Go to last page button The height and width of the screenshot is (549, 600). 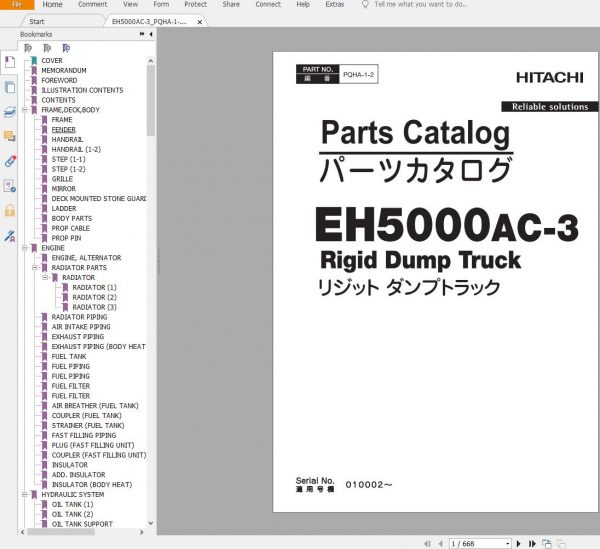tap(532, 544)
